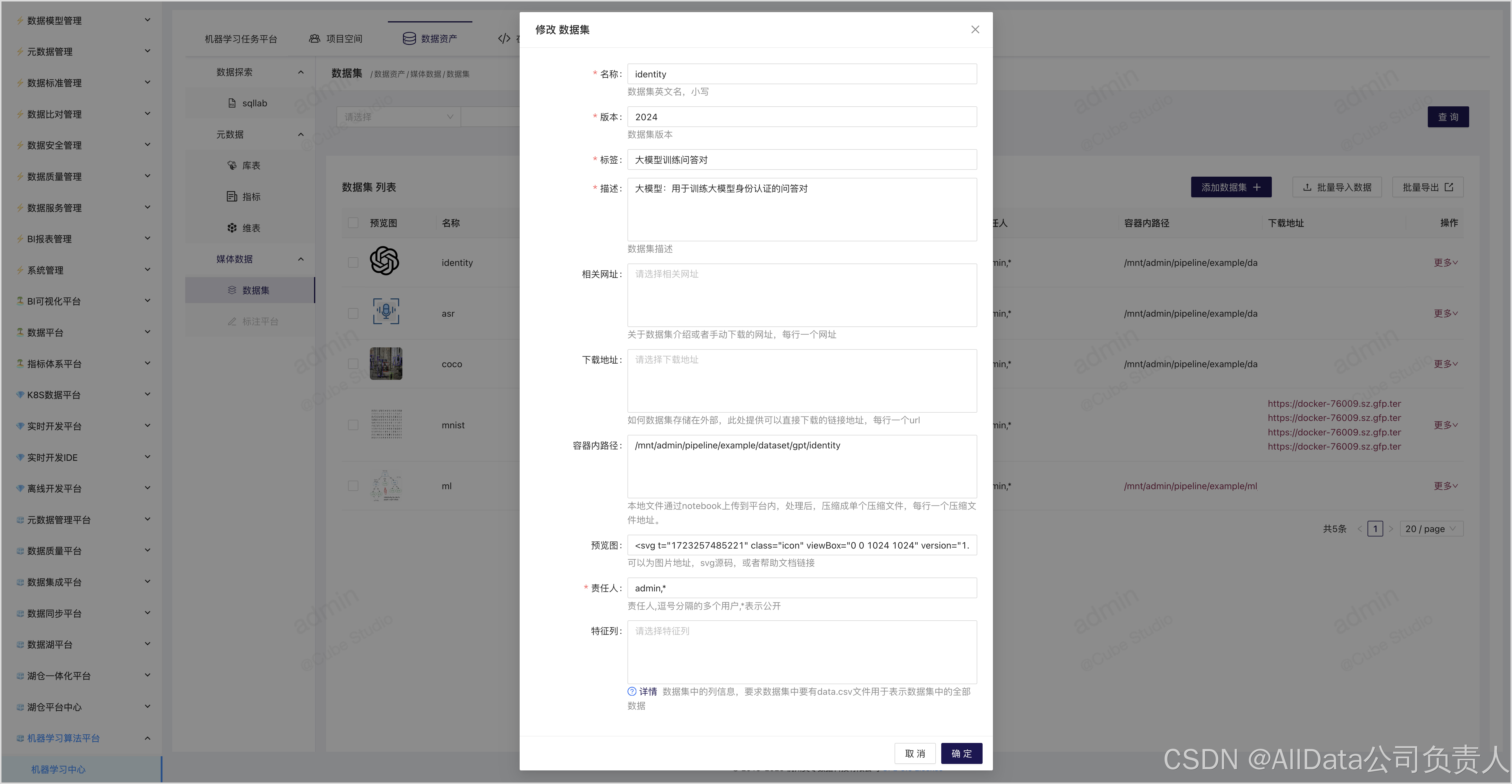
Task: Switch to the 机器学习任务平台 tab
Action: coord(241,39)
